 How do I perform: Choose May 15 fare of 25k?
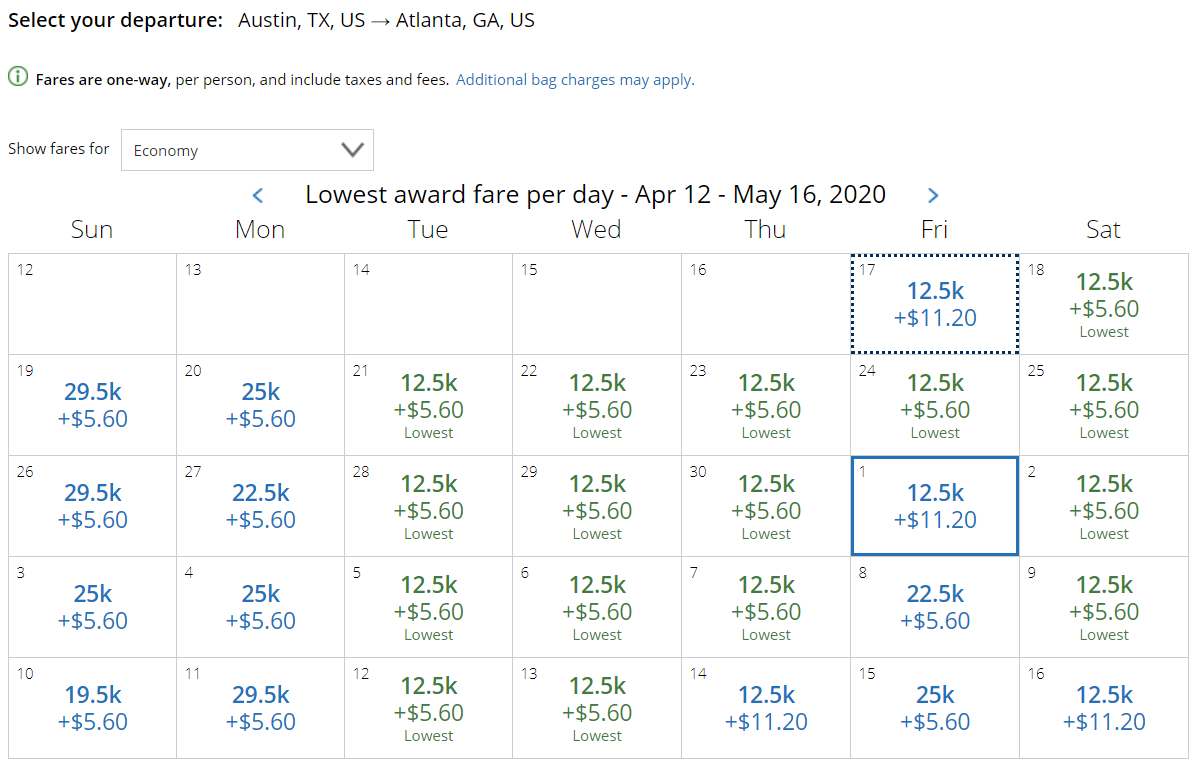934,708
